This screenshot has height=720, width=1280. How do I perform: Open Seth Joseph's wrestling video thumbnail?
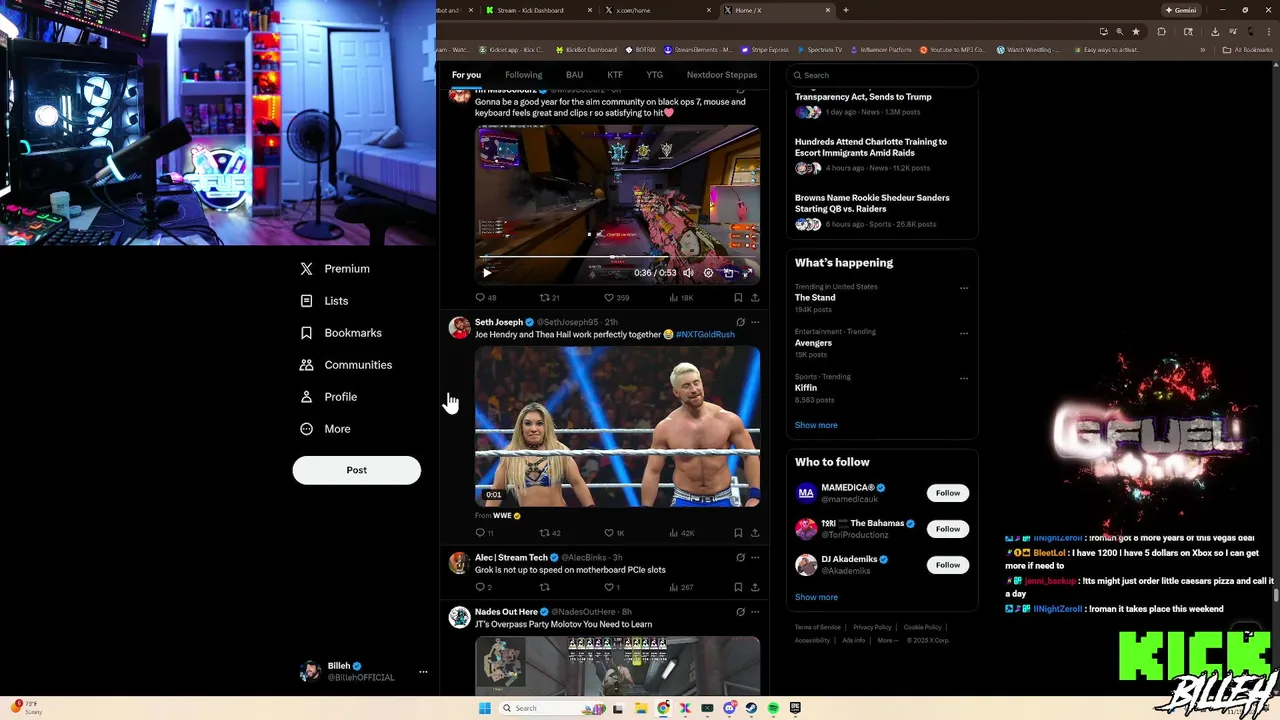click(x=617, y=427)
